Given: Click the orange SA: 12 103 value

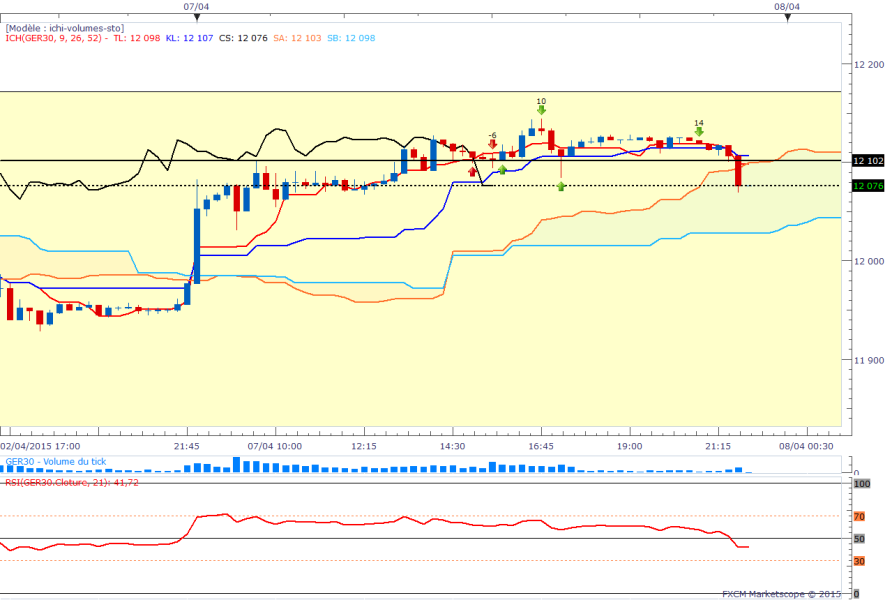Looking at the screenshot, I should coord(294,39).
